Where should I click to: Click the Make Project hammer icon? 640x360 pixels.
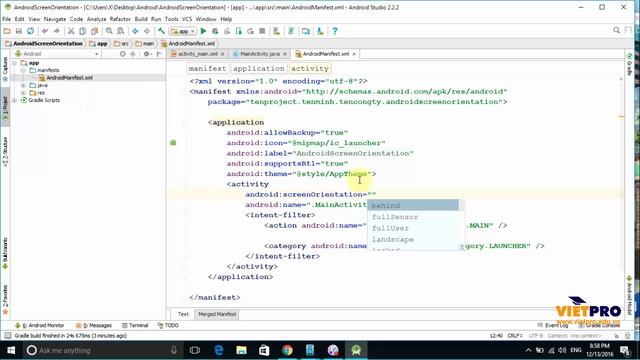point(162,31)
